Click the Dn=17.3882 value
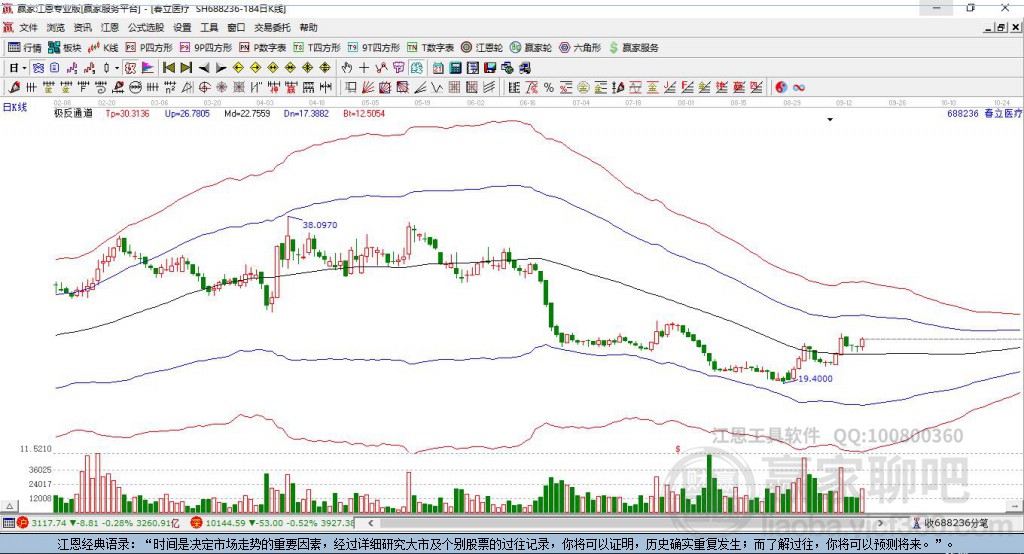1024x554 pixels. [306, 113]
